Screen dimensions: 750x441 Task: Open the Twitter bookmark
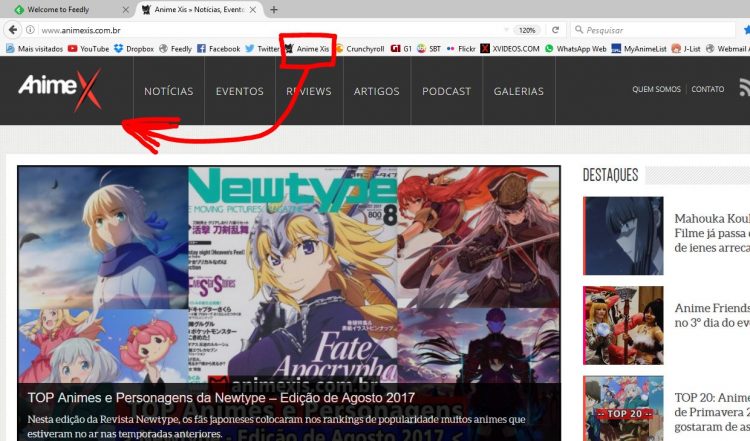[263, 48]
